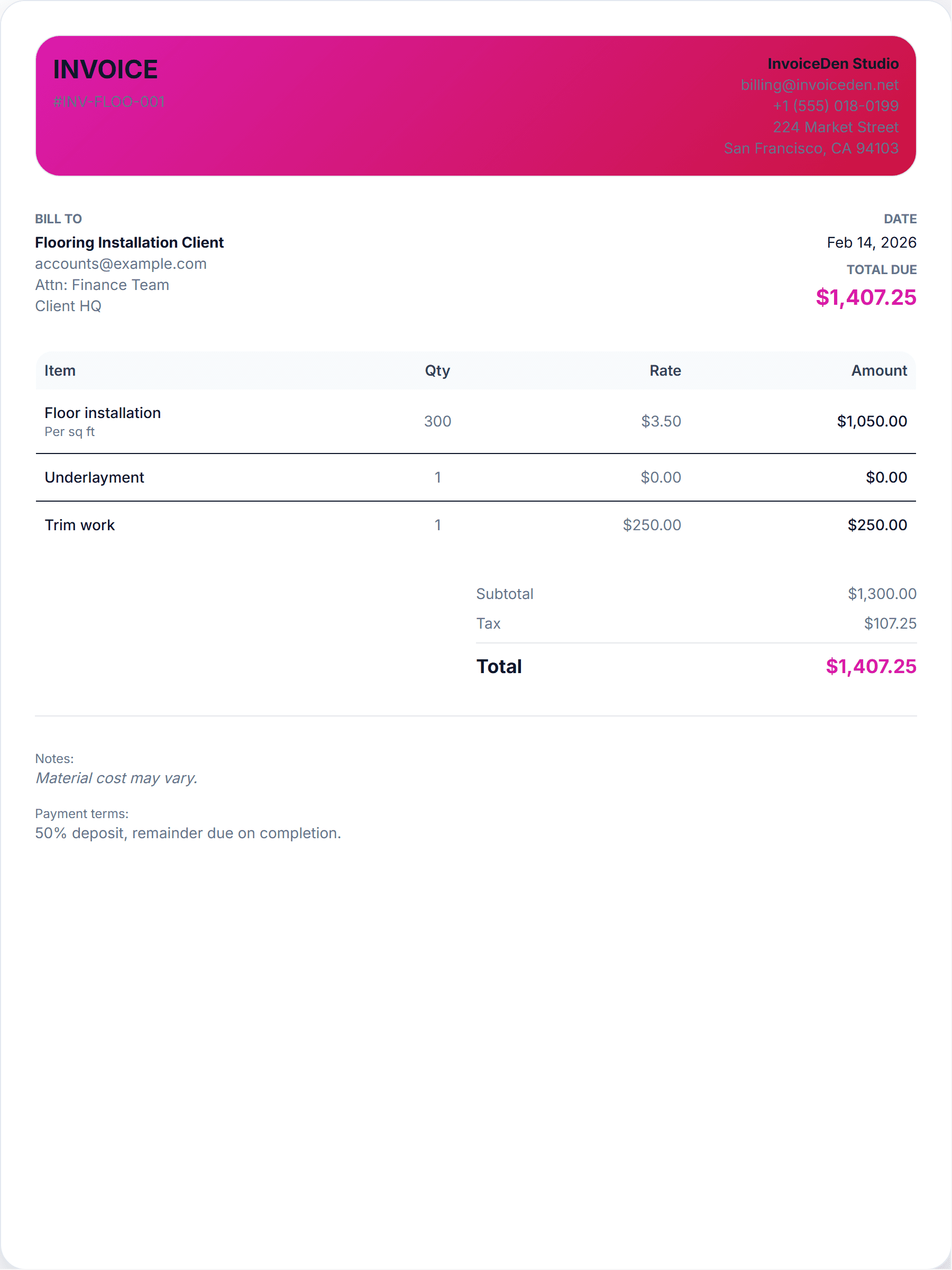Click the Flooring Installation Client name
This screenshot has width=952, height=1270.
click(x=129, y=242)
